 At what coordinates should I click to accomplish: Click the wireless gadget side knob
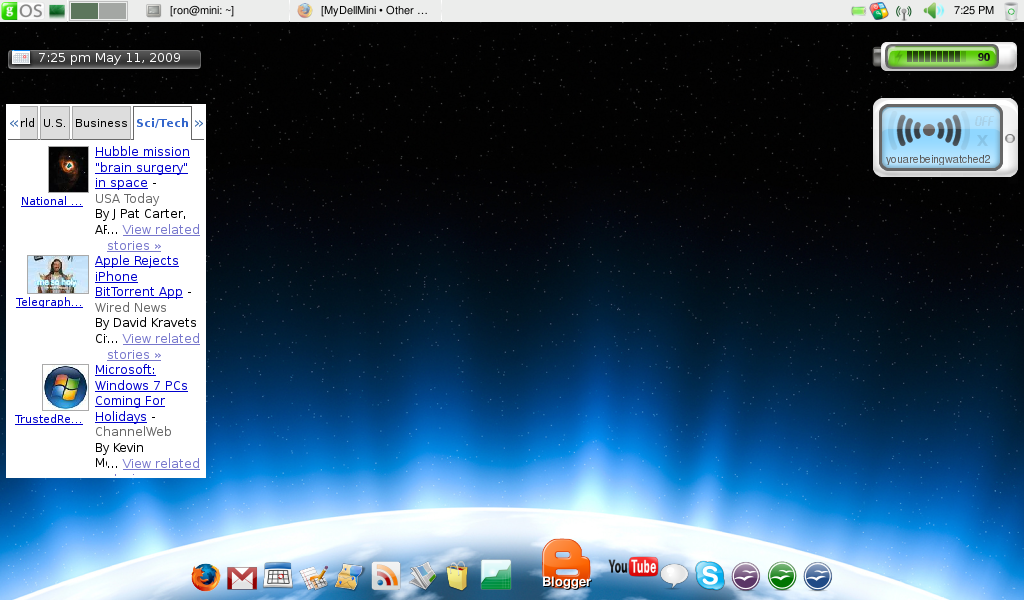tap(1010, 138)
